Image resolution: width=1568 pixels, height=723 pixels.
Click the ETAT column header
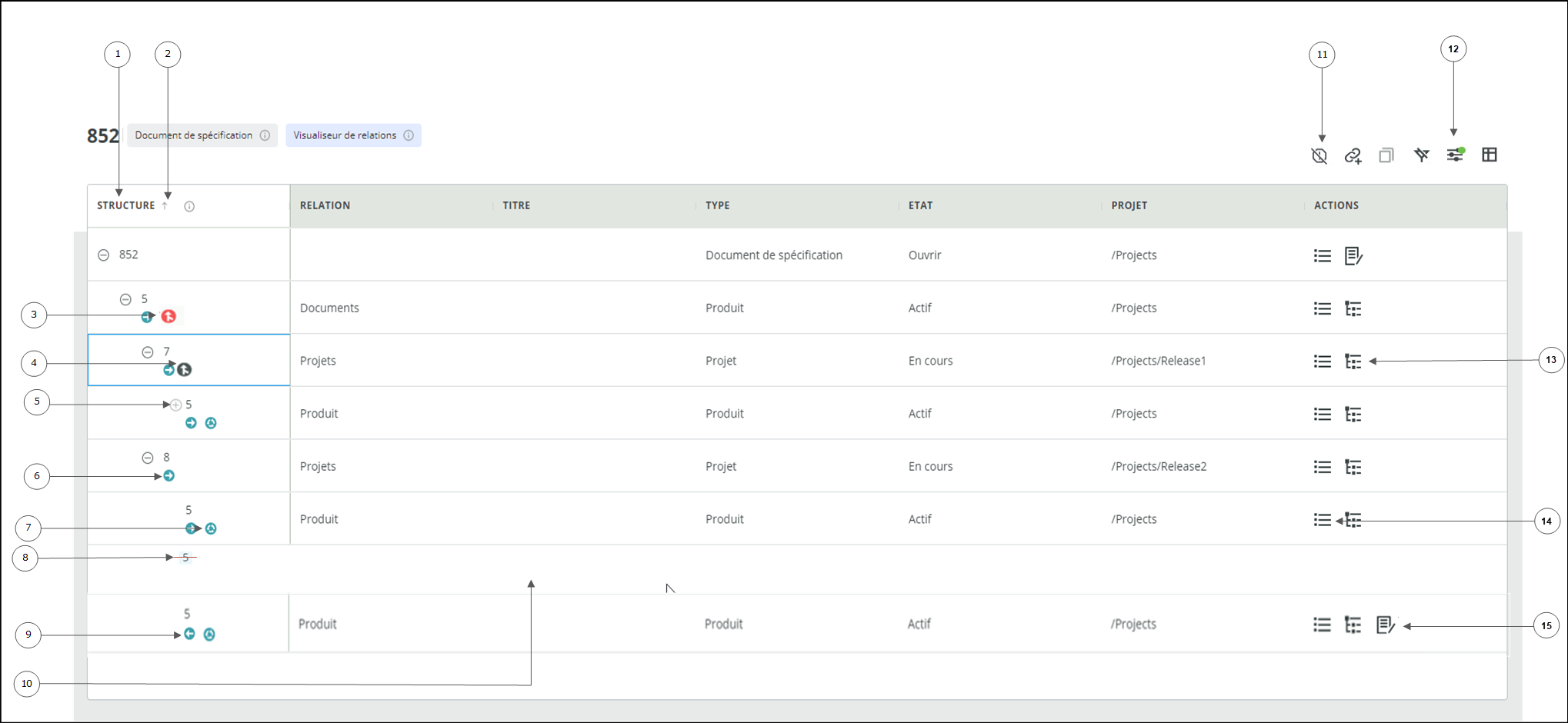[x=920, y=205]
